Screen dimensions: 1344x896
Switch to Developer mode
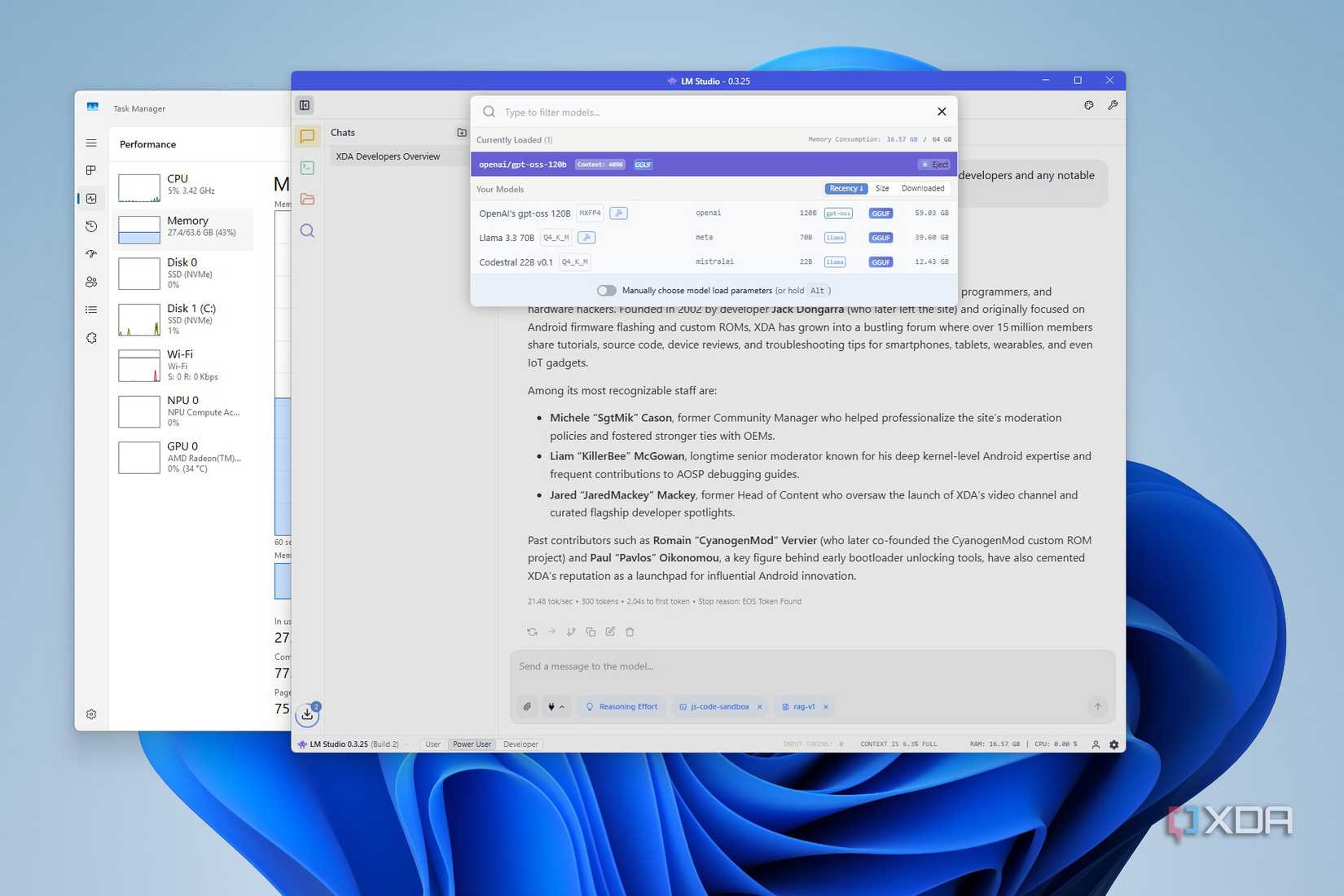[x=520, y=744]
